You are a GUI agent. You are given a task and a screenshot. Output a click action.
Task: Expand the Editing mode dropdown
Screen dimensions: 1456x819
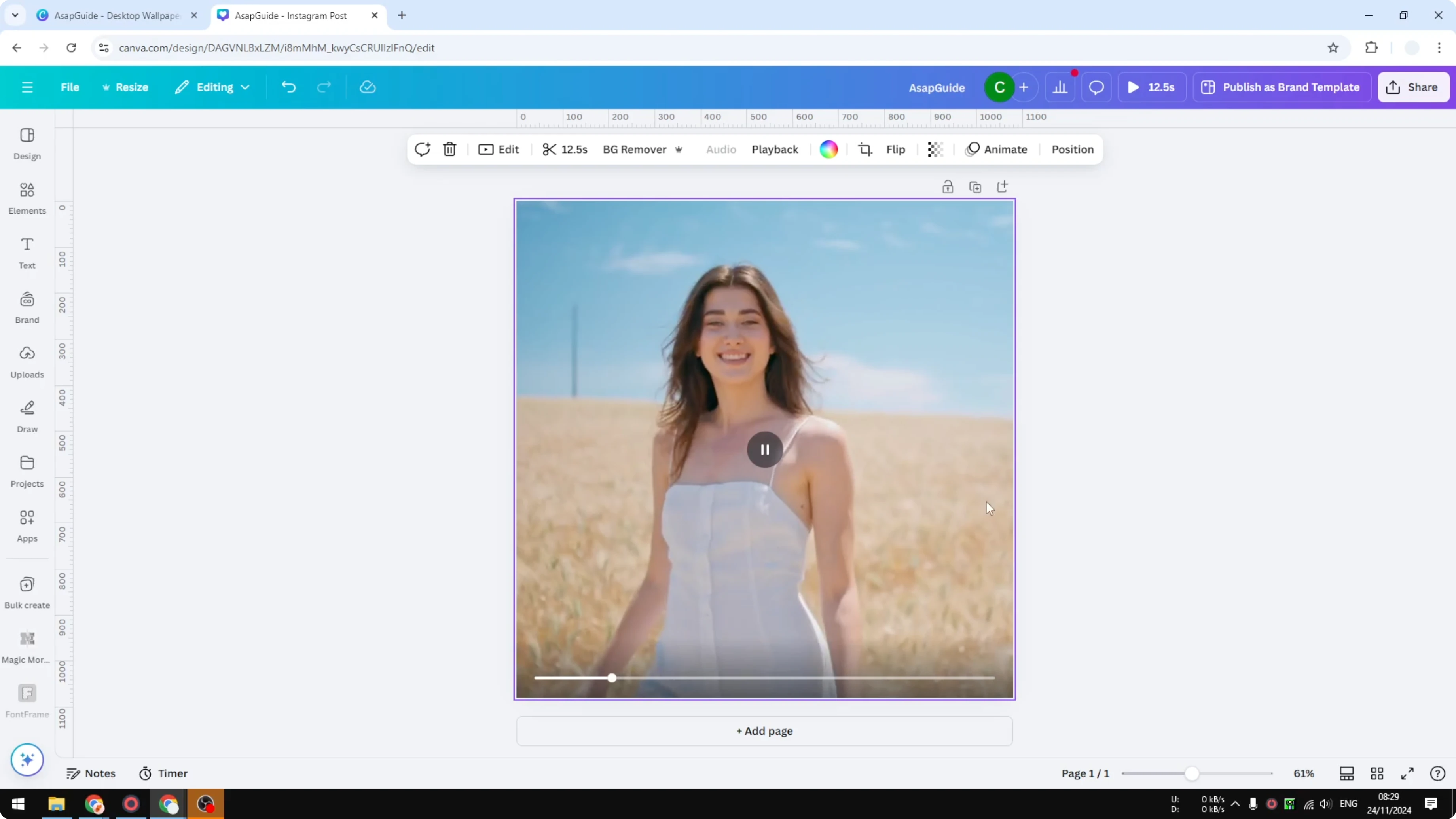[212, 87]
